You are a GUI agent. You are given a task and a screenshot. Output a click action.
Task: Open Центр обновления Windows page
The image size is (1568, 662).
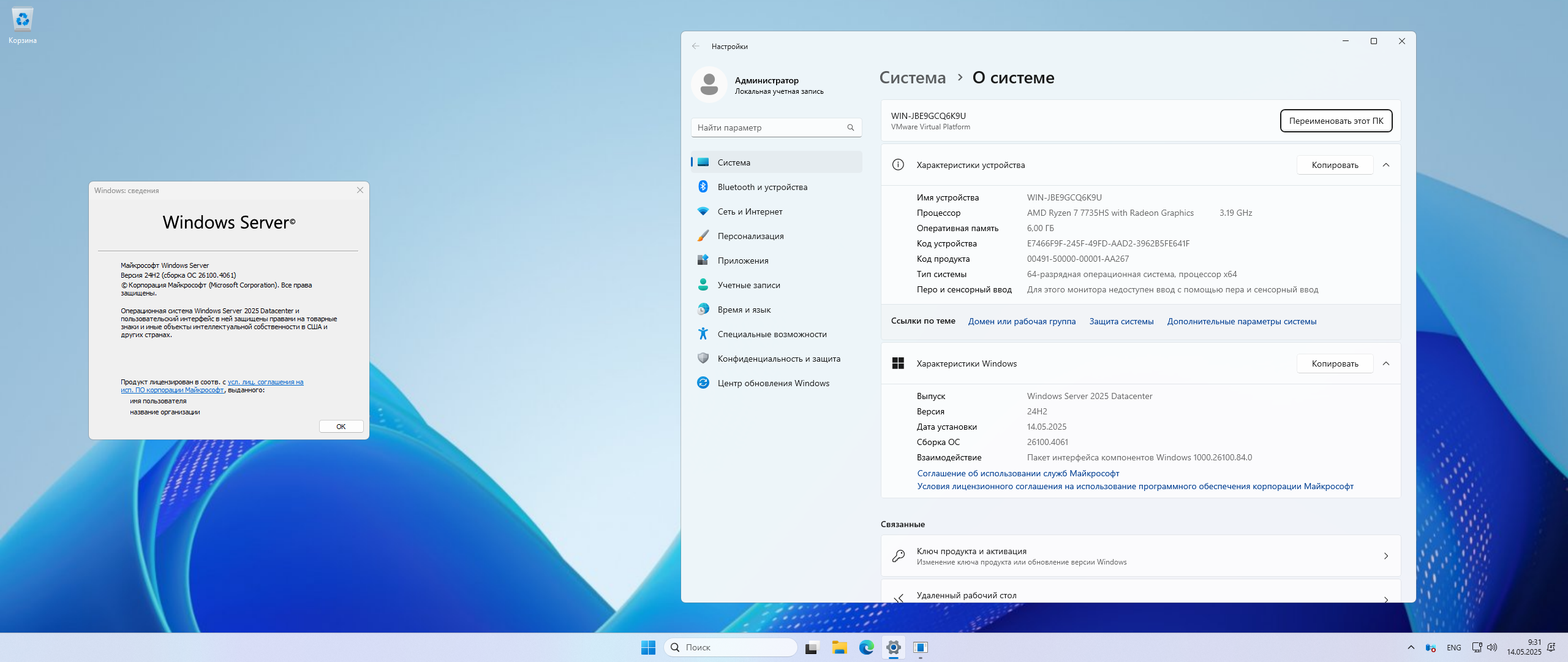777,383
